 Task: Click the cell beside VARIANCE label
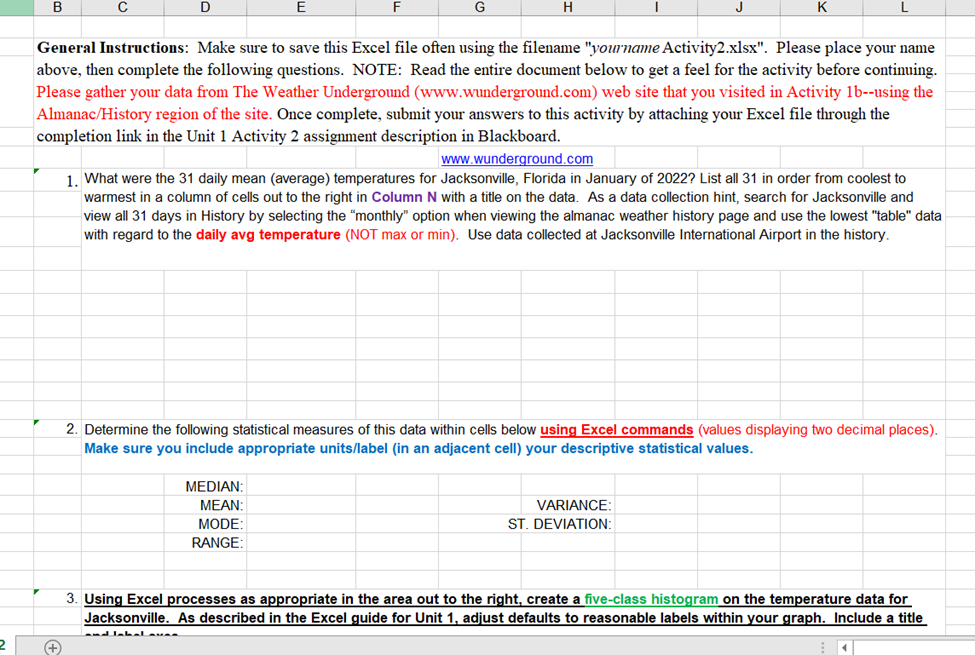click(x=655, y=505)
